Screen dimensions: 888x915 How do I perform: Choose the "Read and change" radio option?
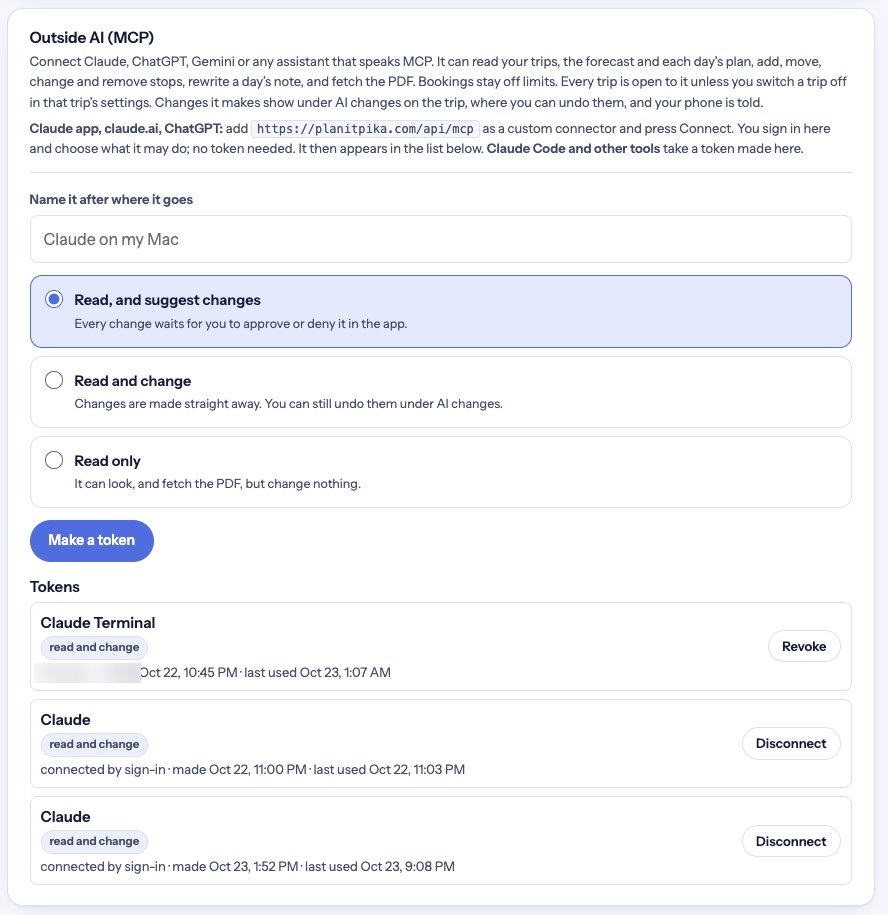(54, 380)
